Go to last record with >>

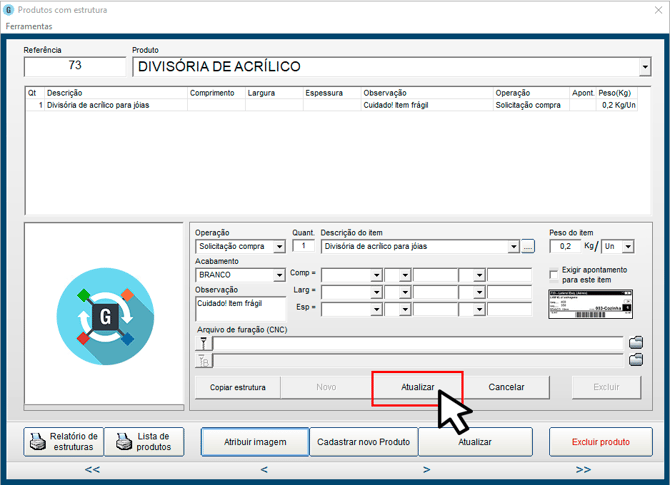583,470
